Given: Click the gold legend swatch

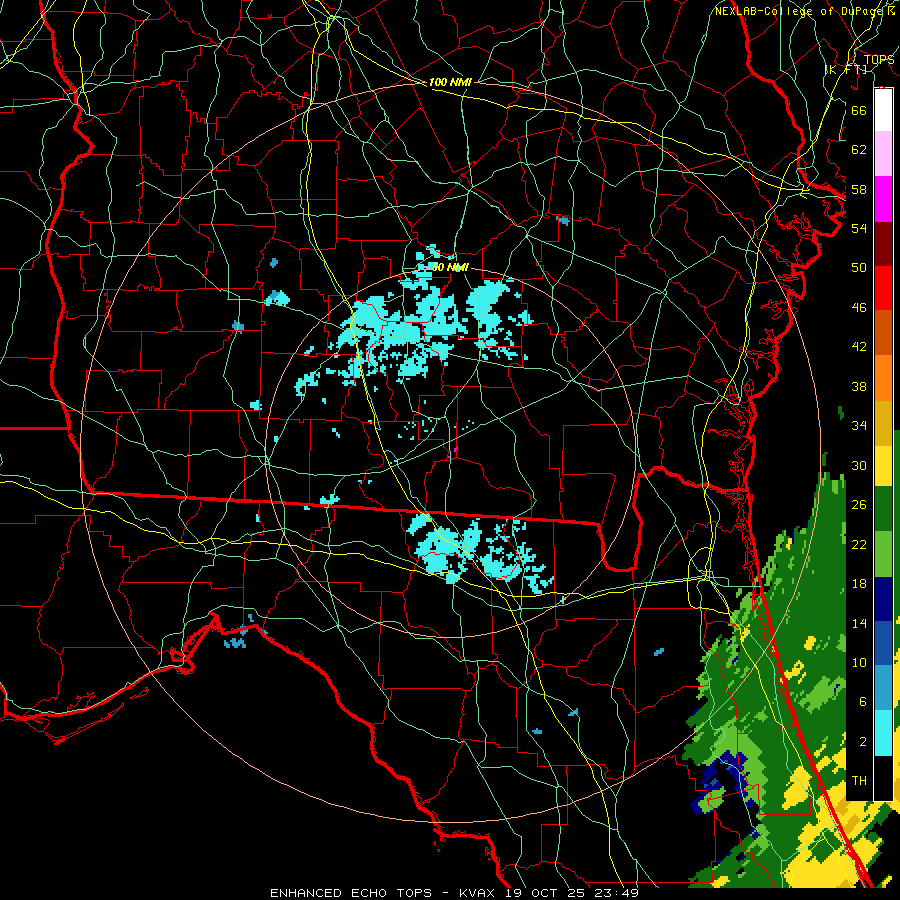Looking at the screenshot, I should coord(883,423).
